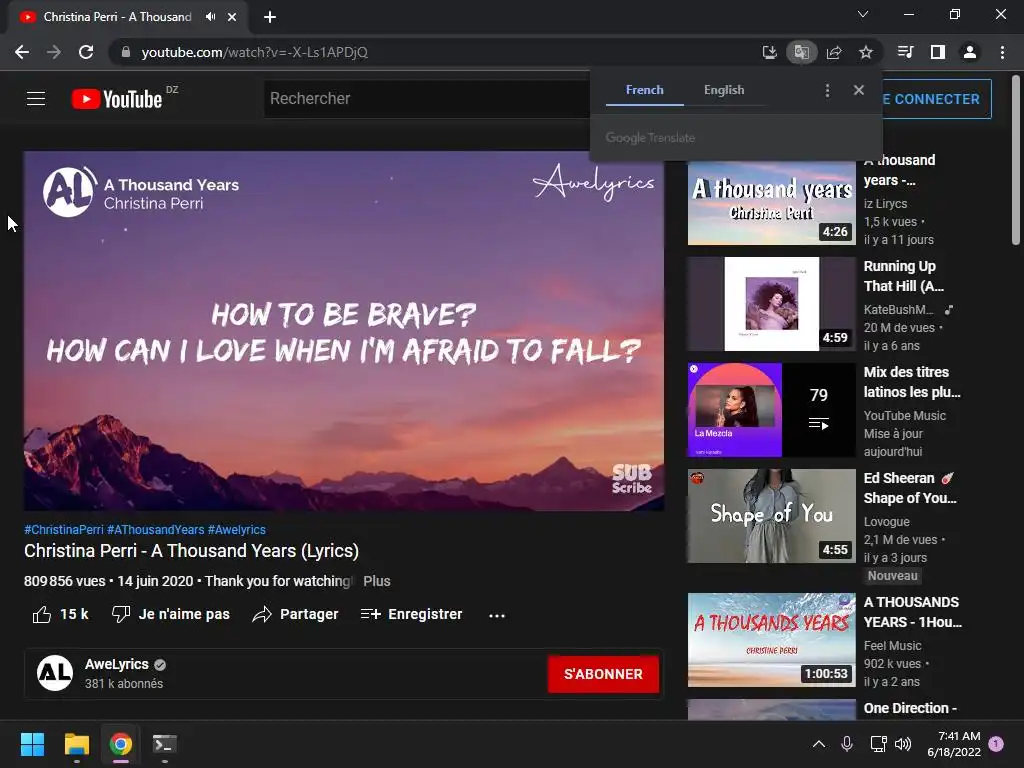Click the install app icon in address bar
The width and height of the screenshot is (1024, 768).
click(x=769, y=52)
